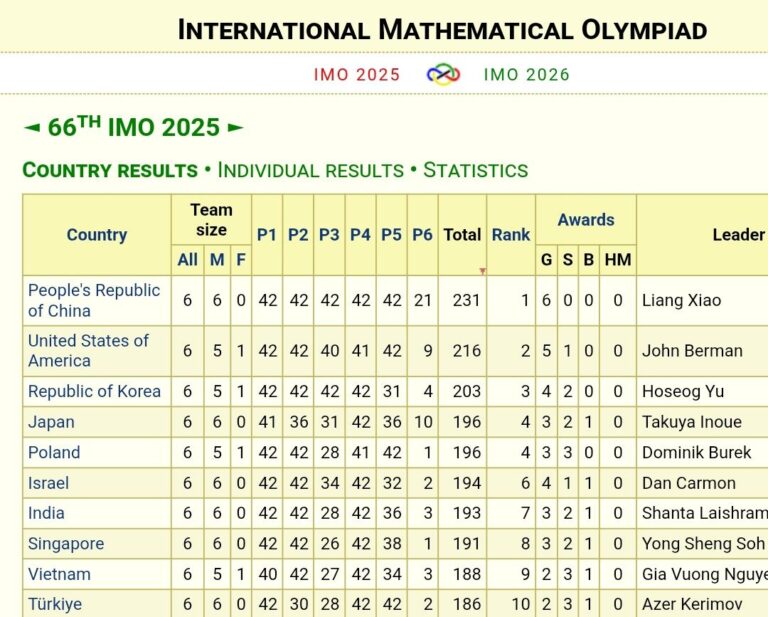
Task: Open United States of America link
Action: [88, 350]
